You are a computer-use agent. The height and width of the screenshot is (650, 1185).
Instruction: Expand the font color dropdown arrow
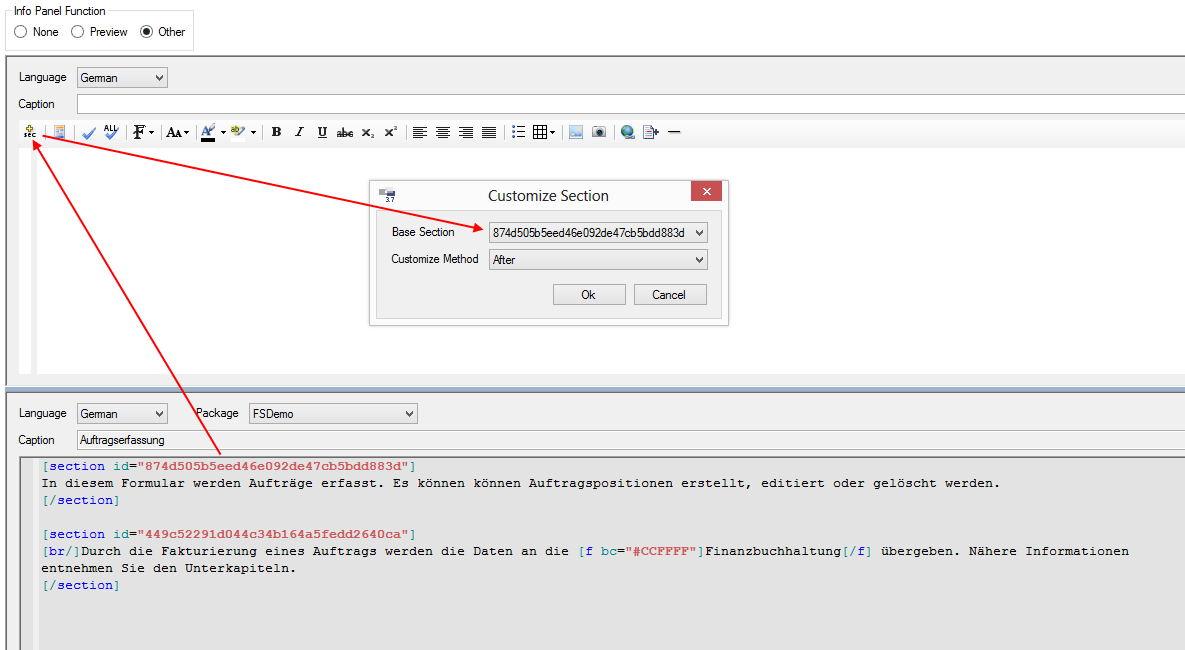coord(223,133)
